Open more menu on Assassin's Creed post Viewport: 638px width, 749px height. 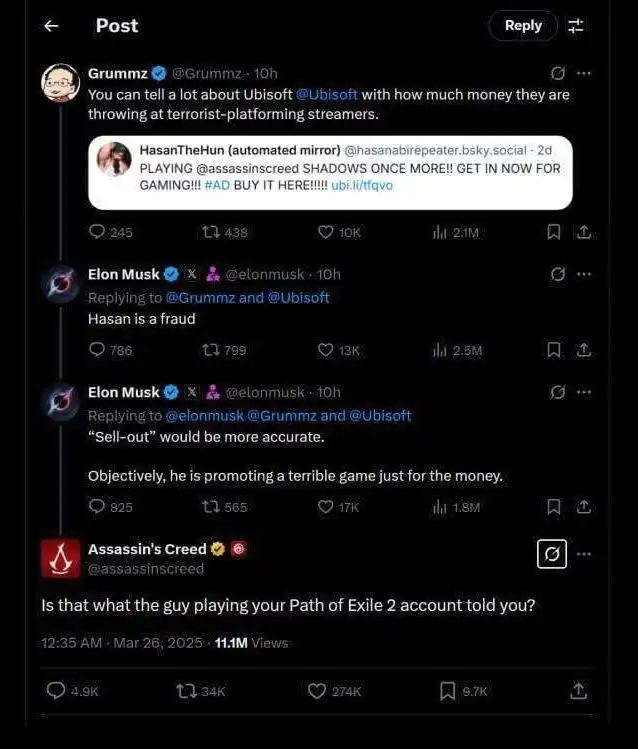[584, 553]
